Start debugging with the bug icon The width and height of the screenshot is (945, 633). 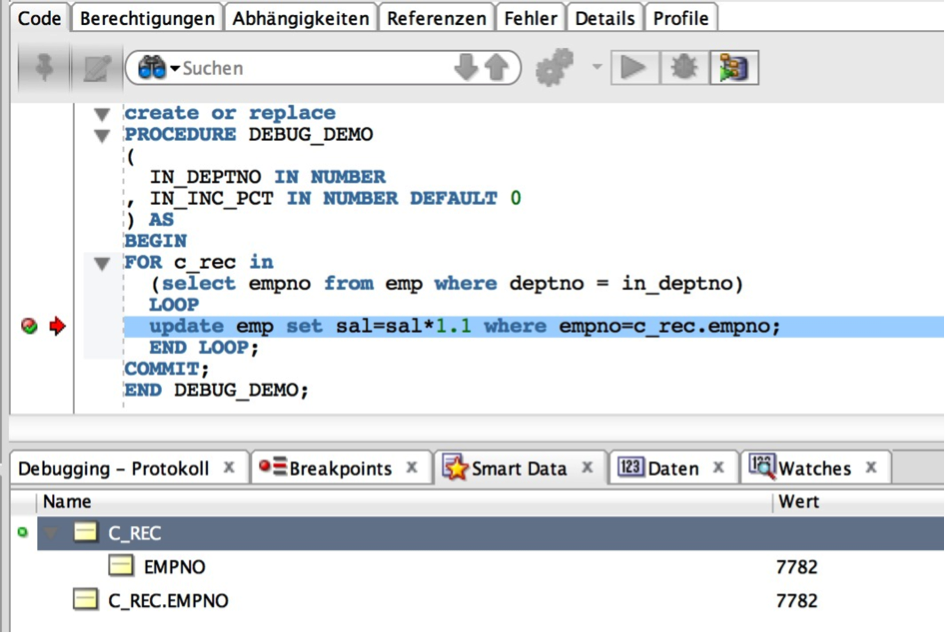click(x=684, y=67)
